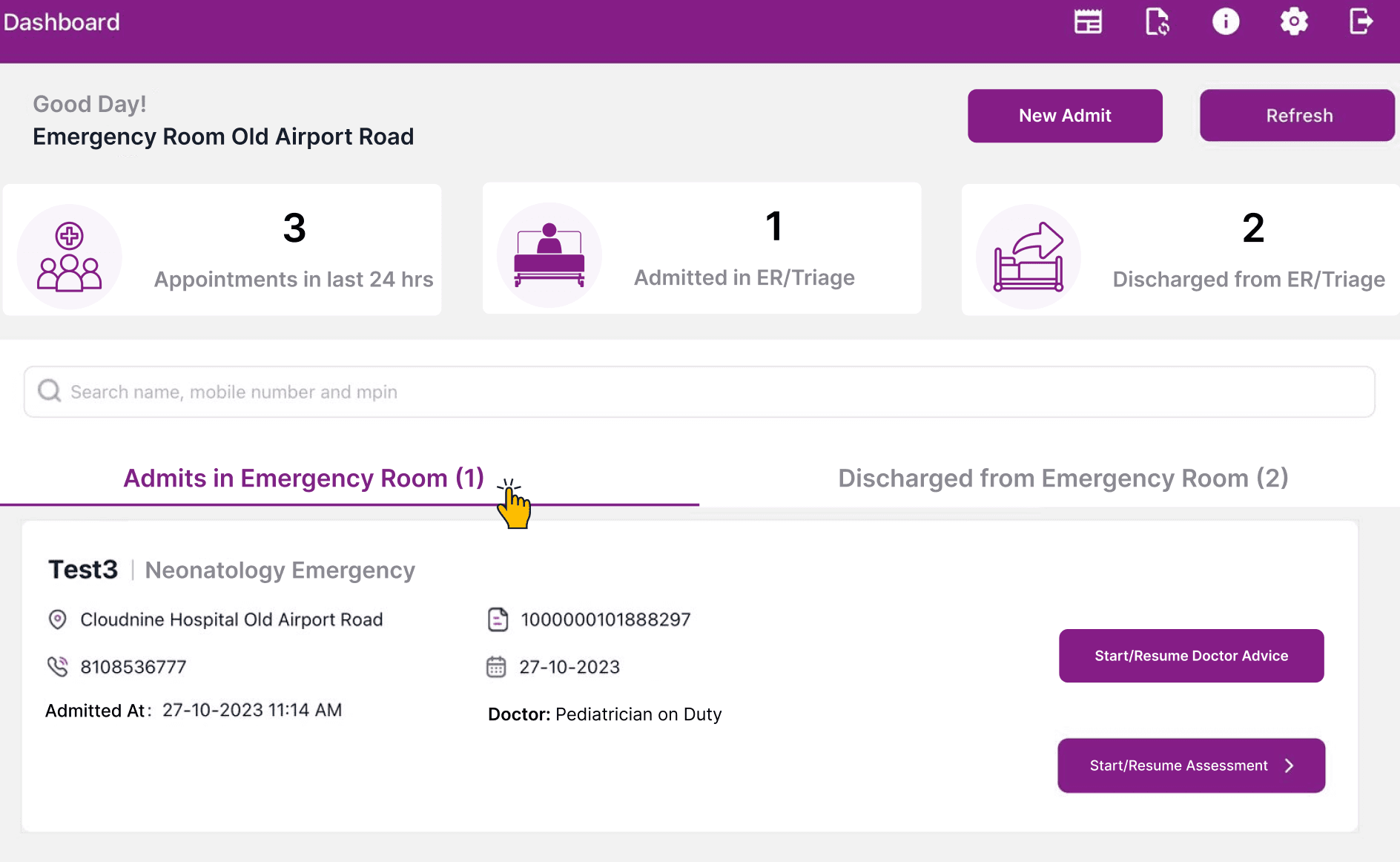The width and height of the screenshot is (1400, 862).
Task: Open the calendar schedule icon in header
Action: [x=1088, y=22]
